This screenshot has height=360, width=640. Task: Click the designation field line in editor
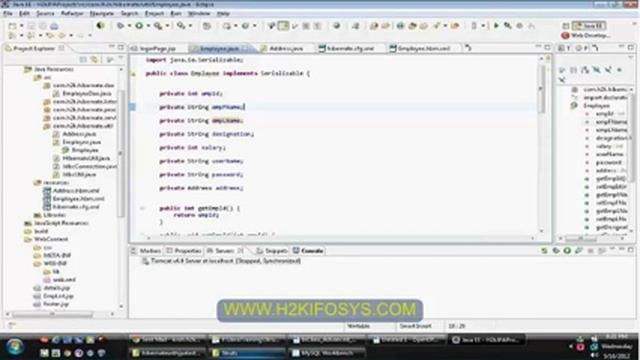[x=207, y=134]
